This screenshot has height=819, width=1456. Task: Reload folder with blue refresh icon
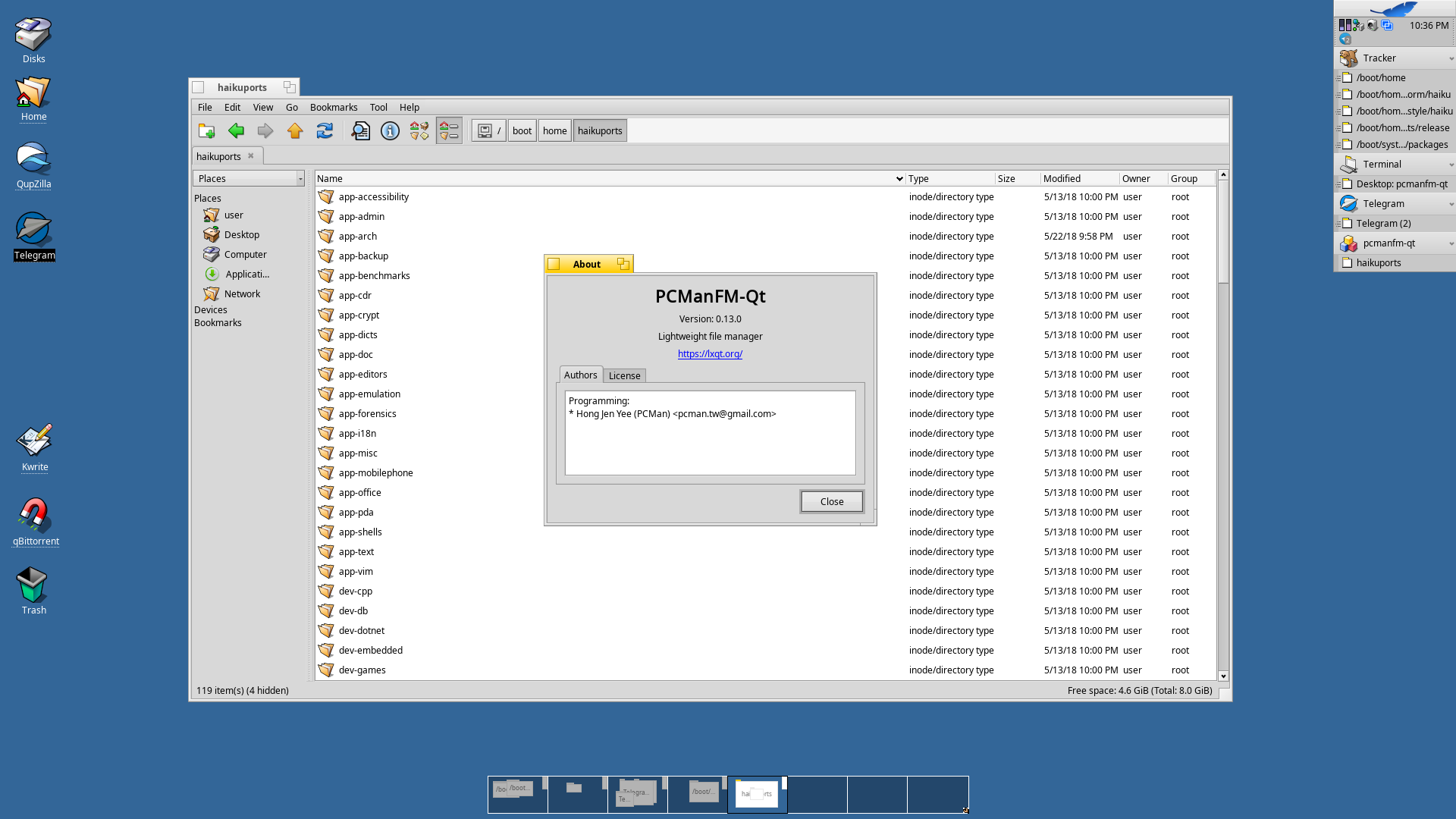click(325, 130)
